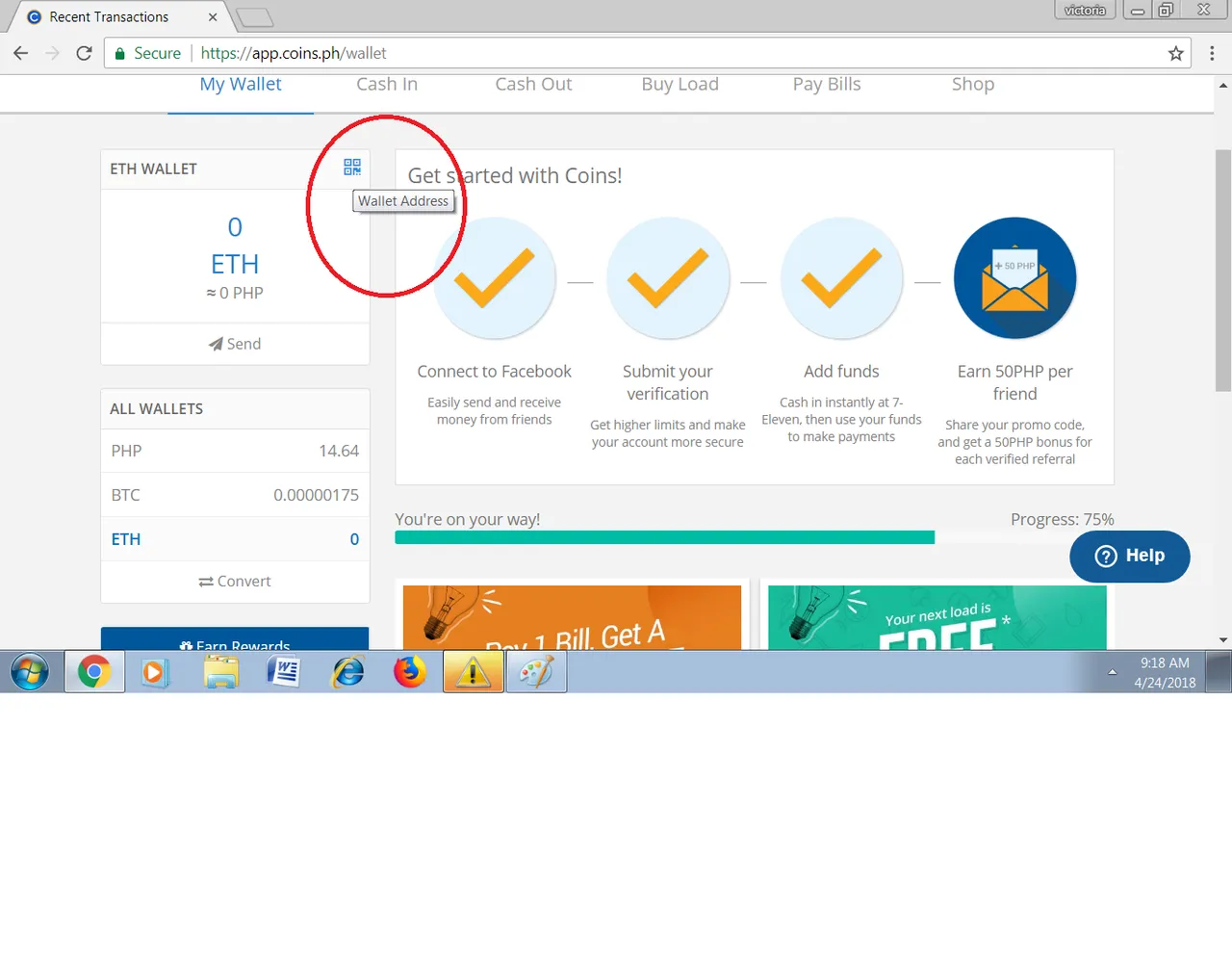This screenshot has width=1232, height=960.
Task: Click the Send button in ETH wallet
Action: 235,344
